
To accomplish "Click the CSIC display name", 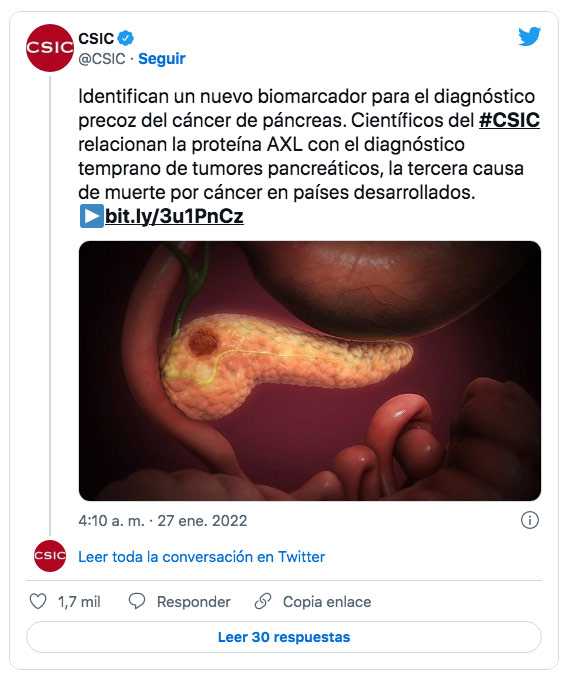I will tap(96, 39).
